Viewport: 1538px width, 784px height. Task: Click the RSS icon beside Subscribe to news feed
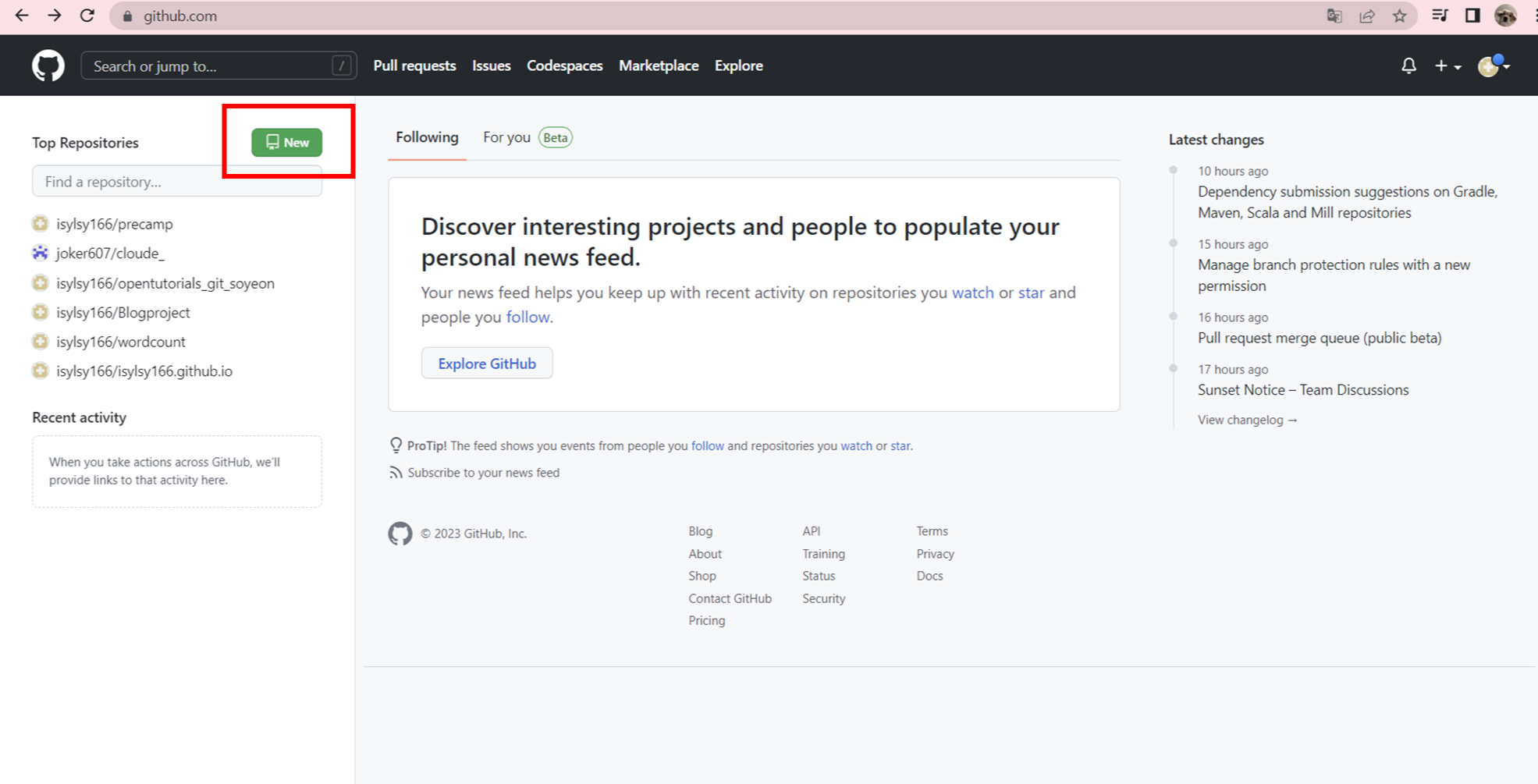pyautogui.click(x=396, y=473)
